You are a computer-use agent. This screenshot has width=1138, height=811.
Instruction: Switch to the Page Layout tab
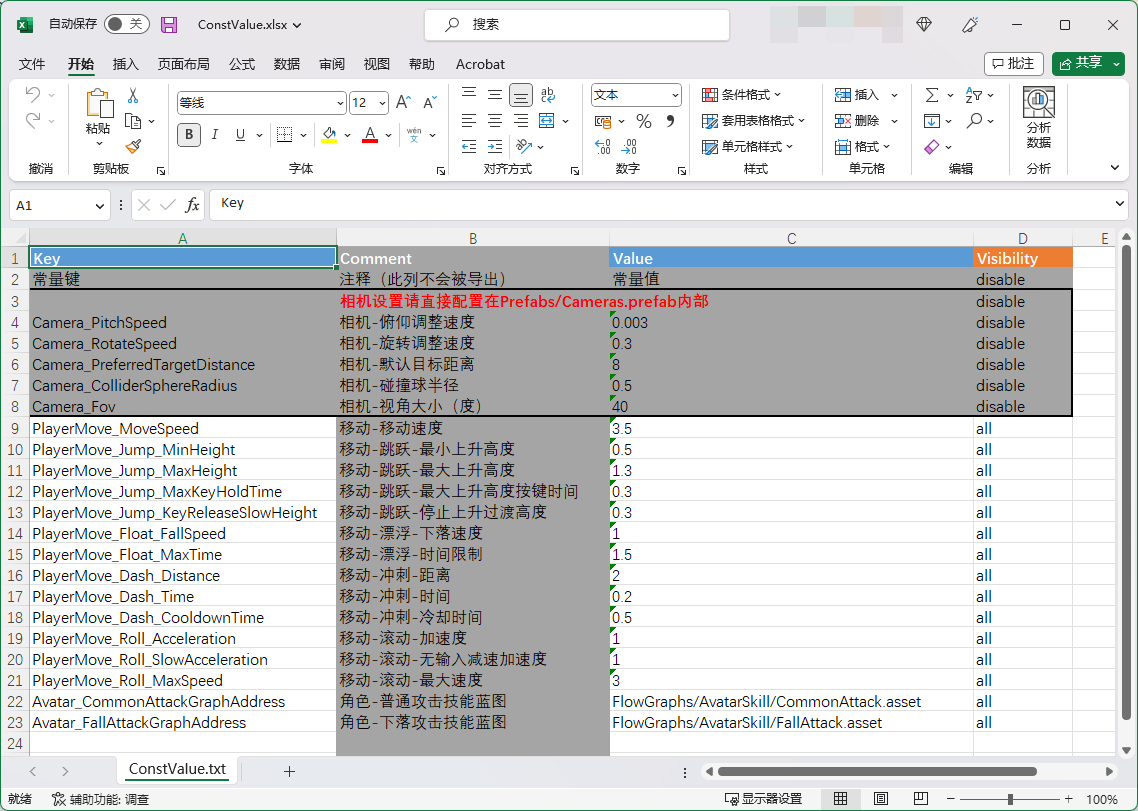[184, 64]
